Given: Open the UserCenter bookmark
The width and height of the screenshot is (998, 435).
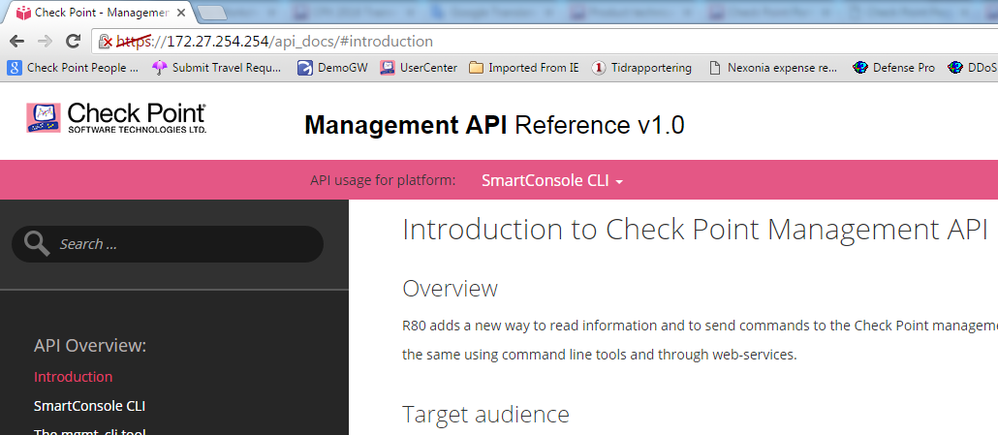Looking at the screenshot, I should 418,68.
